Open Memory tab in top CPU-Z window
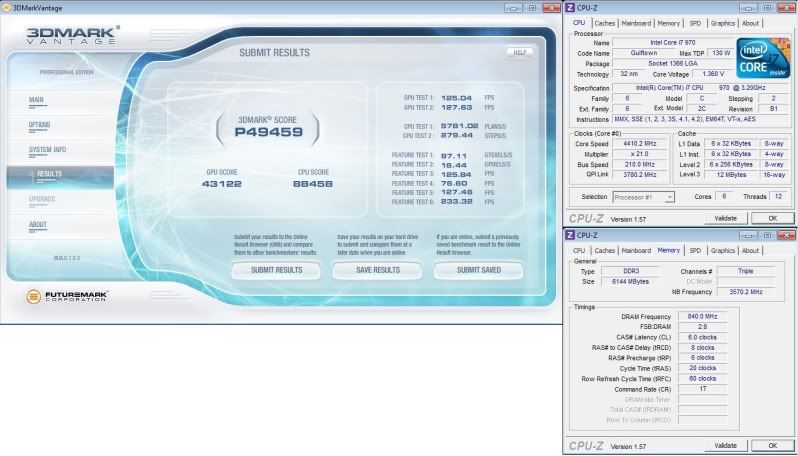Screen dimensions: 798x456 coord(668,23)
